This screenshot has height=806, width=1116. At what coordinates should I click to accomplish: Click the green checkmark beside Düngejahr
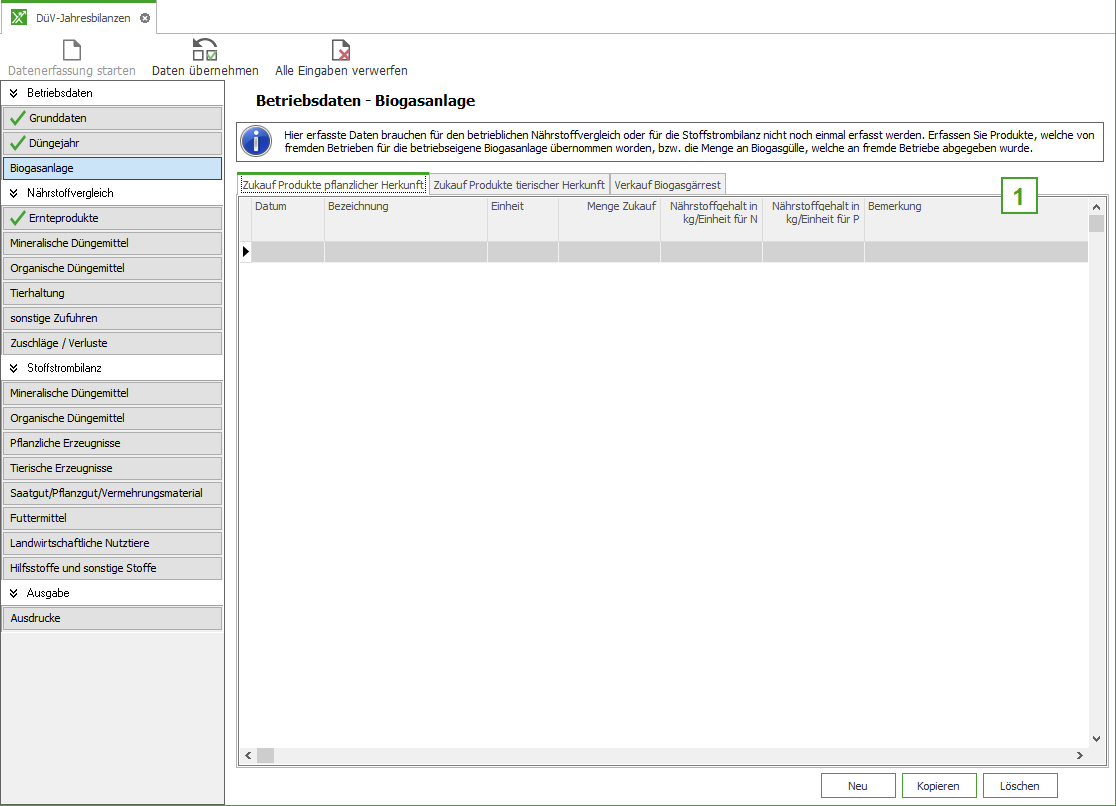(x=17, y=143)
